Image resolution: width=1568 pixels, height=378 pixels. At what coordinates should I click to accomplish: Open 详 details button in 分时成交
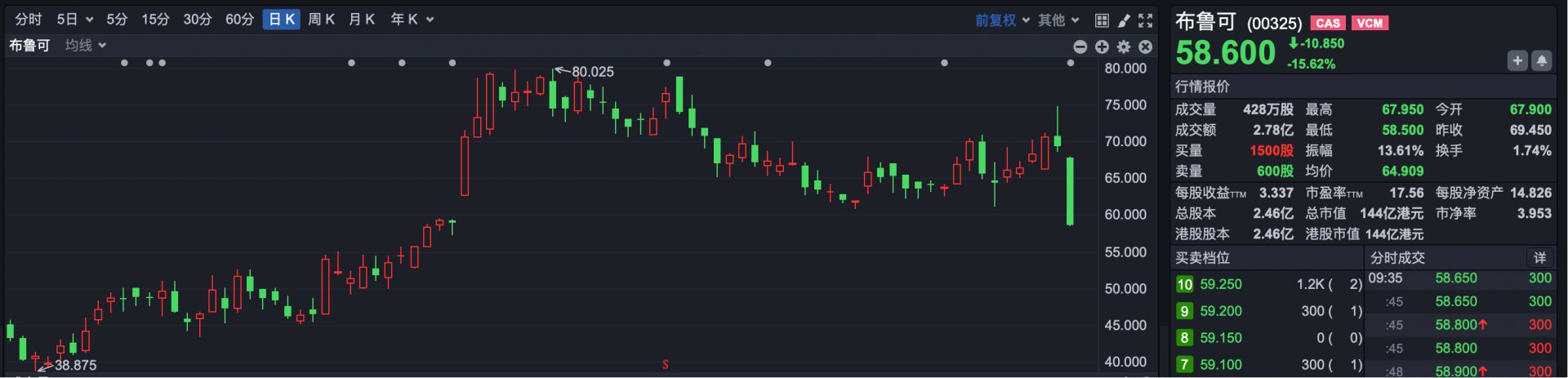[x=1539, y=258]
